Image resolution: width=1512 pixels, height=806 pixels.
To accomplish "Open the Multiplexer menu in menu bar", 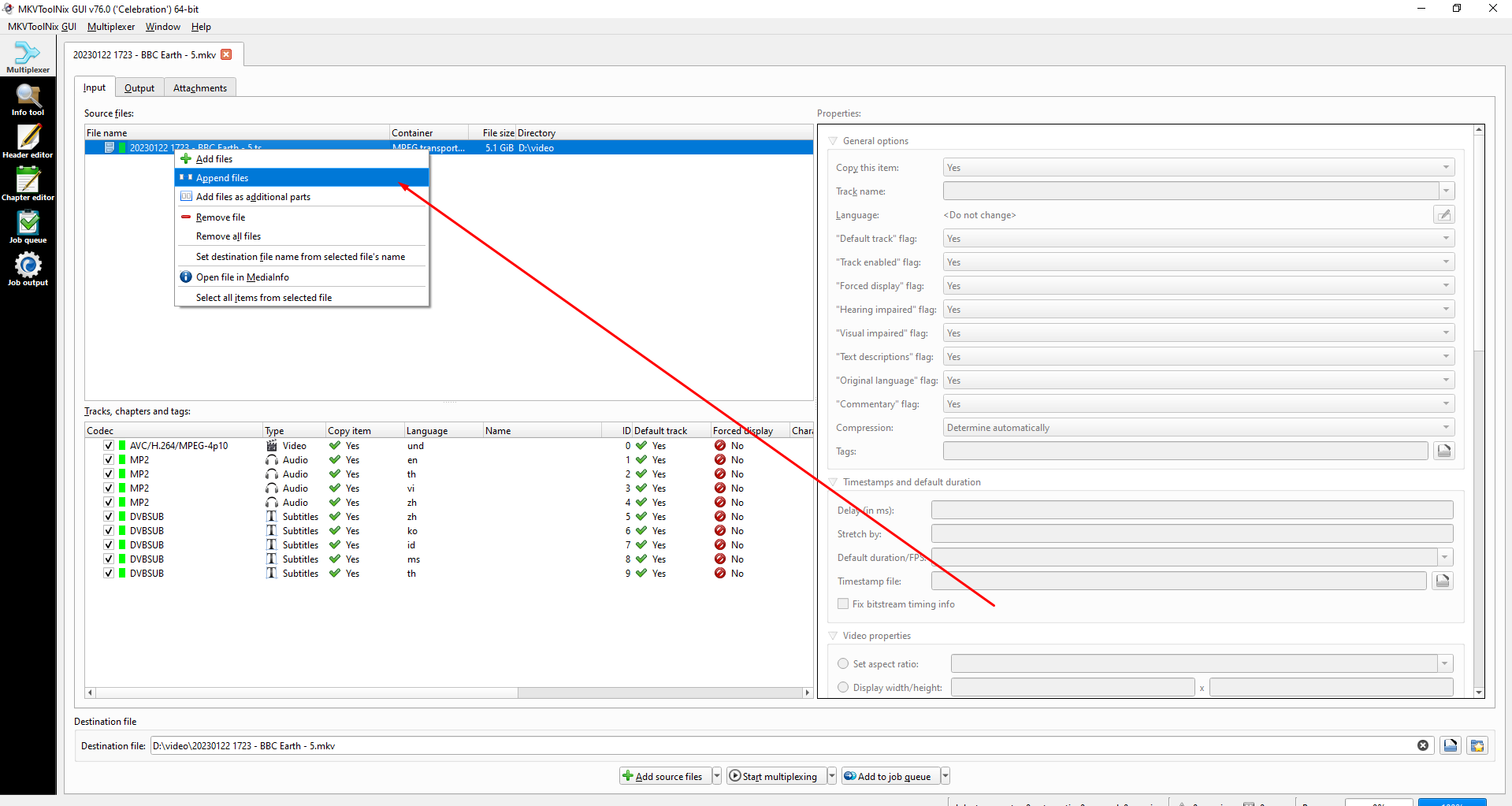I will (111, 27).
